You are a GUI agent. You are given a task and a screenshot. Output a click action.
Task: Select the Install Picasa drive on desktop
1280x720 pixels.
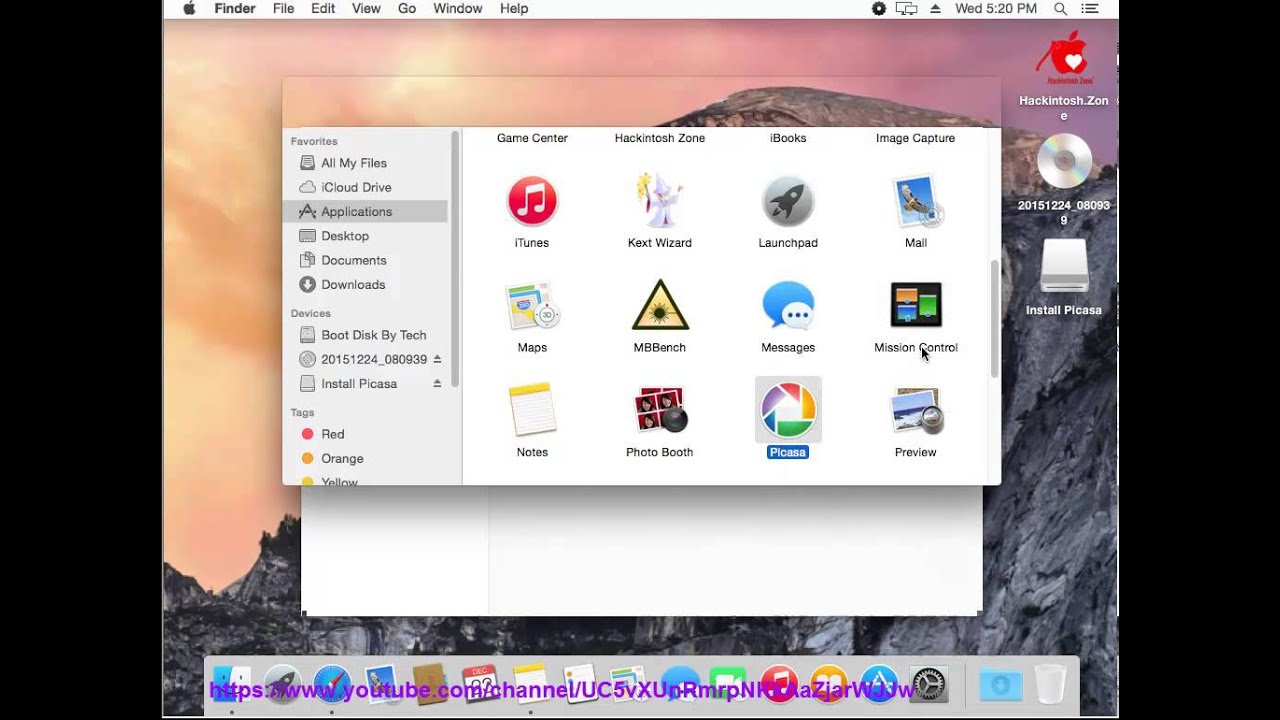pos(1064,266)
